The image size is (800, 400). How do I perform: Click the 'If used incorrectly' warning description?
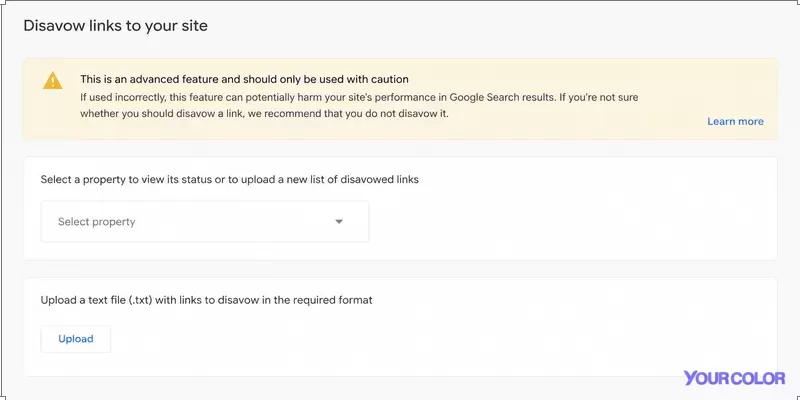pyautogui.click(x=359, y=105)
